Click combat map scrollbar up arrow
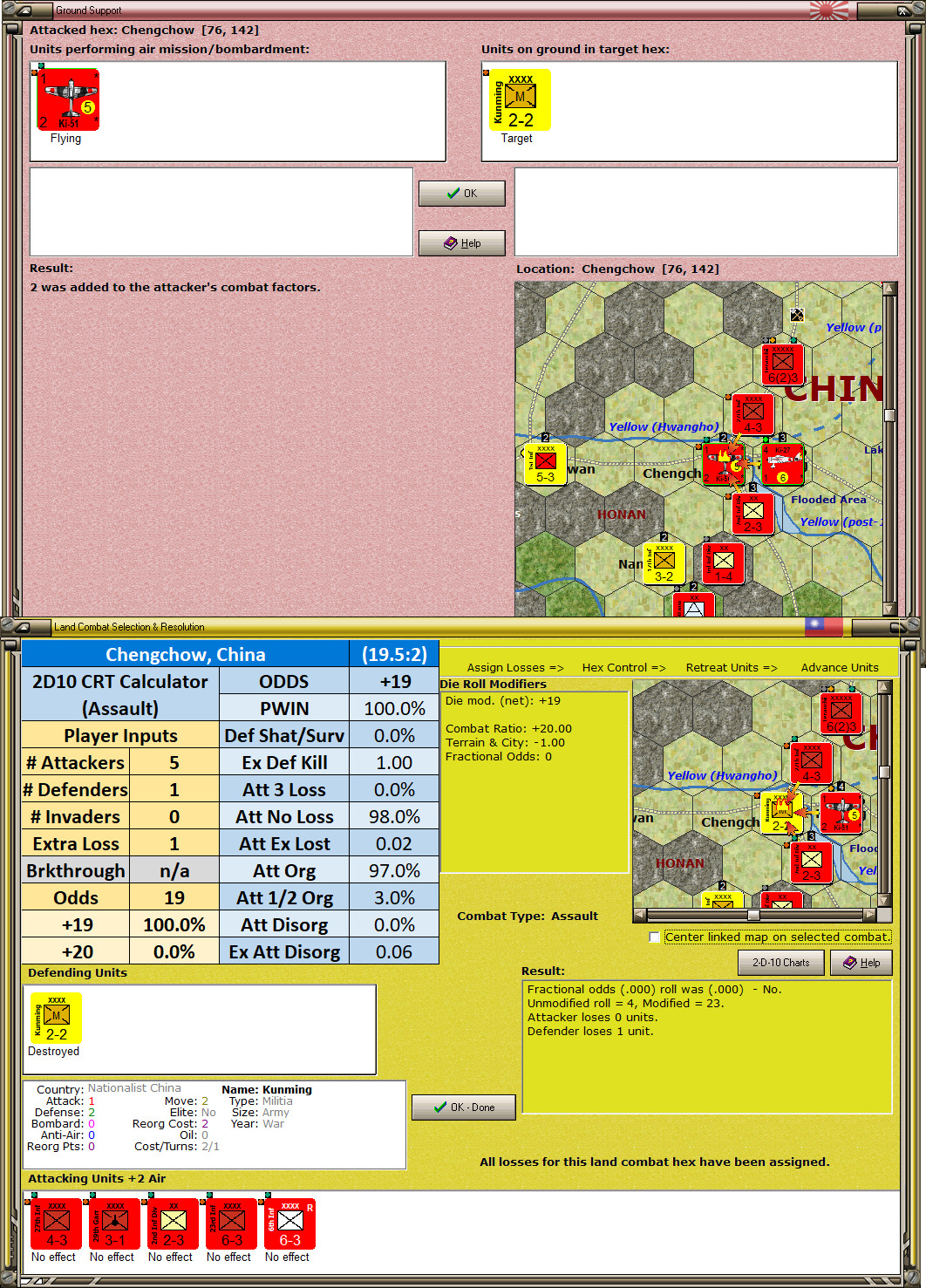This screenshot has height=1288, width=926. (x=884, y=687)
